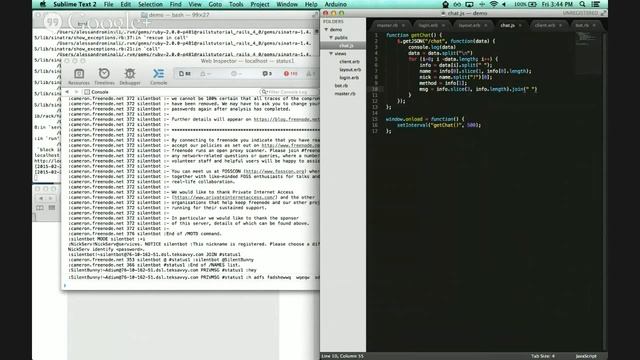This screenshot has width=640, height=360.
Task: Open the Tools menu
Action: point(236,4)
